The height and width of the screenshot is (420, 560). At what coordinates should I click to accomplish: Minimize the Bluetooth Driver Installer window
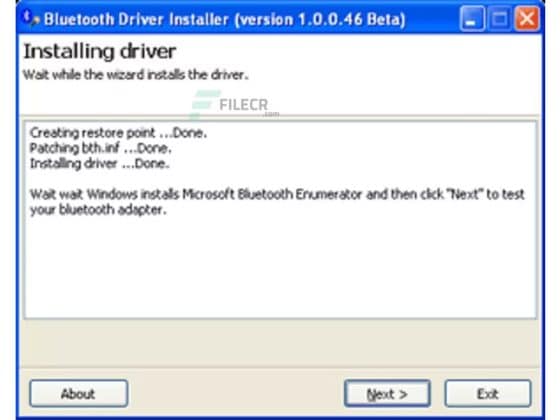(x=472, y=19)
